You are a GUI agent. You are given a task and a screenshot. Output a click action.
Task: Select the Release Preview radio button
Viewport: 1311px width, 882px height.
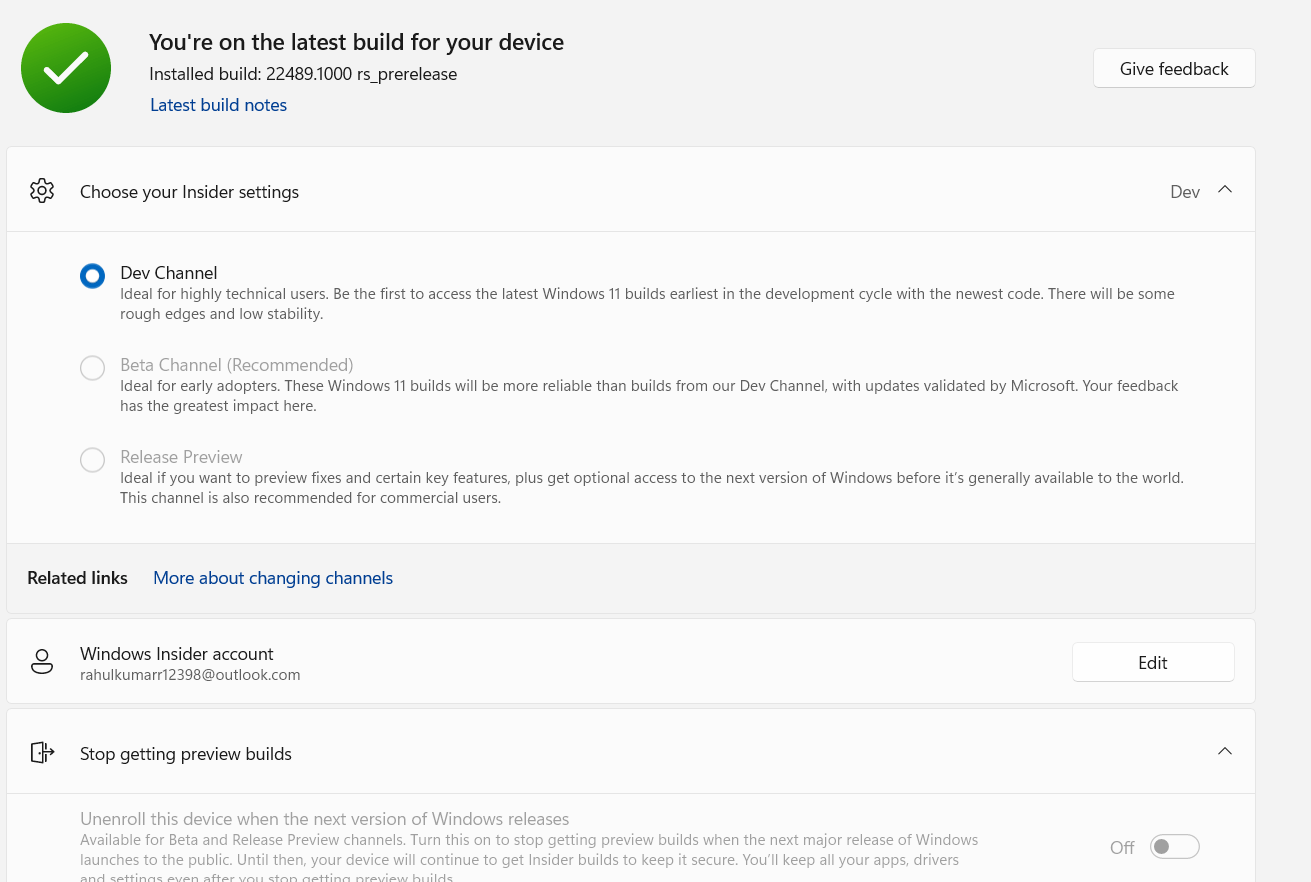tap(93, 460)
